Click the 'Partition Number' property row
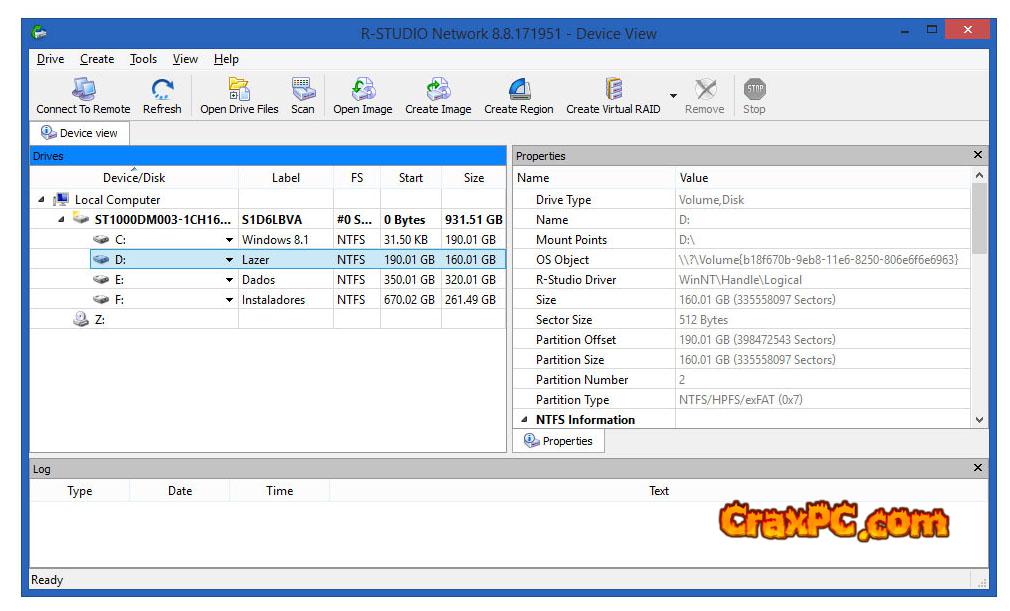 pos(742,379)
